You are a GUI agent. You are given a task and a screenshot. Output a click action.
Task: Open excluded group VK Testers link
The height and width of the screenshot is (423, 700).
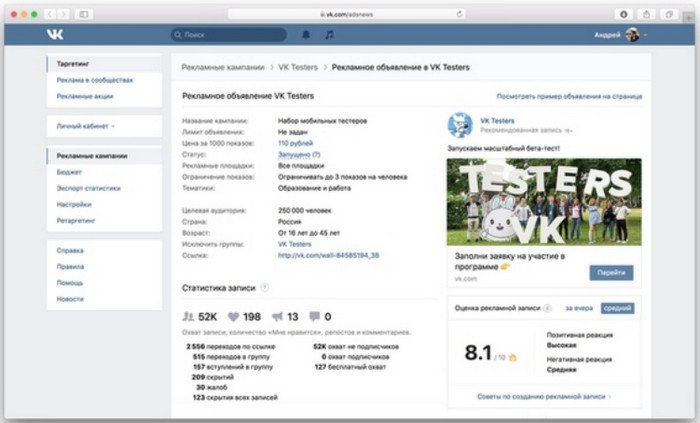(295, 244)
